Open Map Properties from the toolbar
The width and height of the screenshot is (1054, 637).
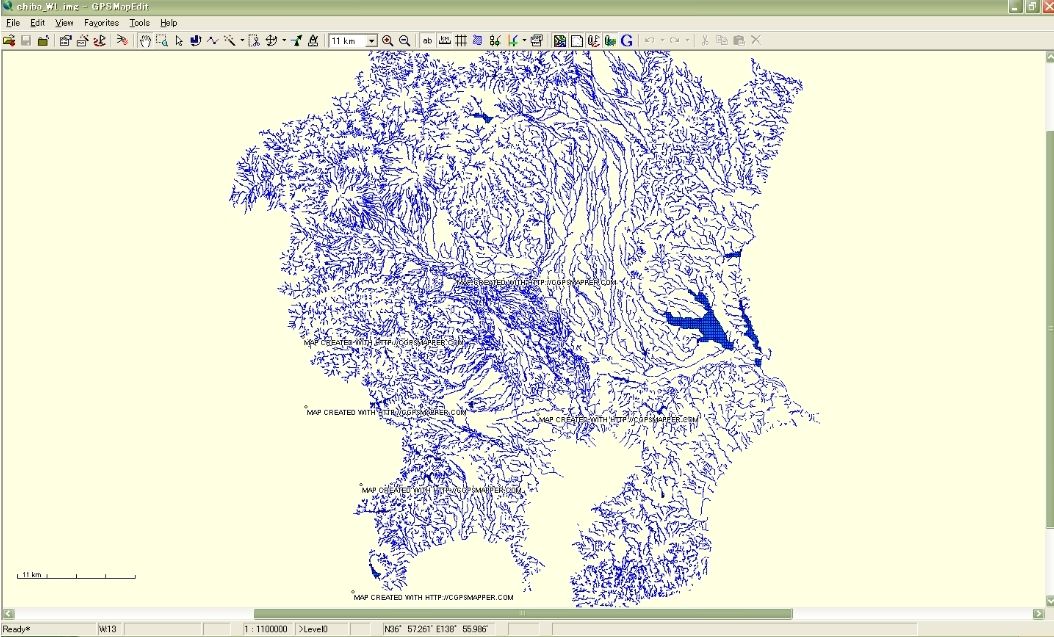click(65, 40)
